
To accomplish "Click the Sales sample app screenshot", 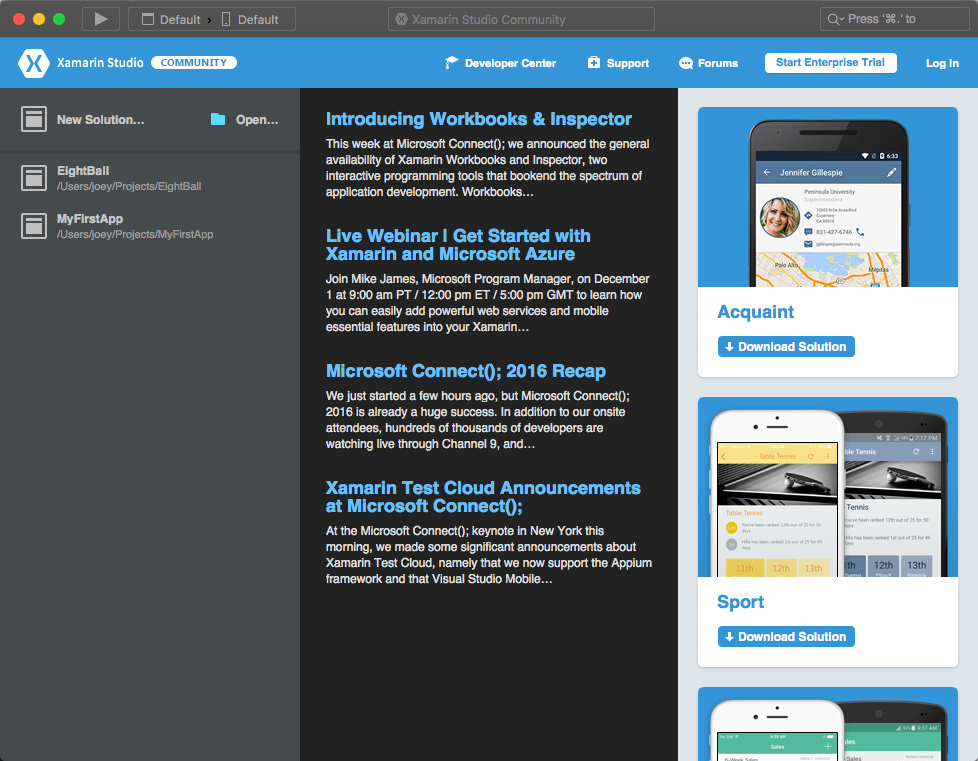I will click(828, 724).
